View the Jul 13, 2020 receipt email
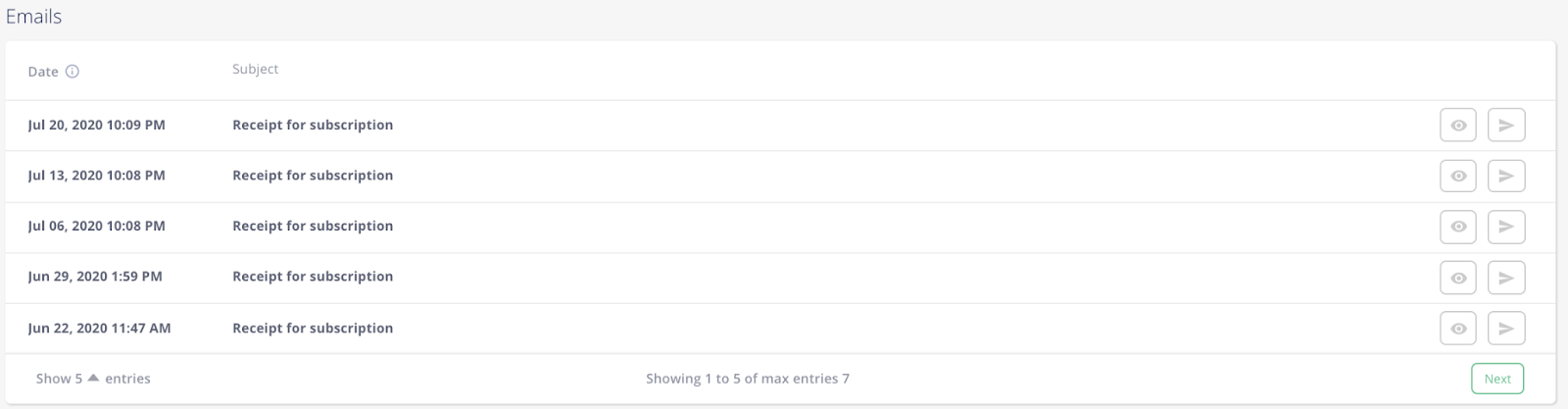This screenshot has width=1568, height=409. click(1457, 177)
